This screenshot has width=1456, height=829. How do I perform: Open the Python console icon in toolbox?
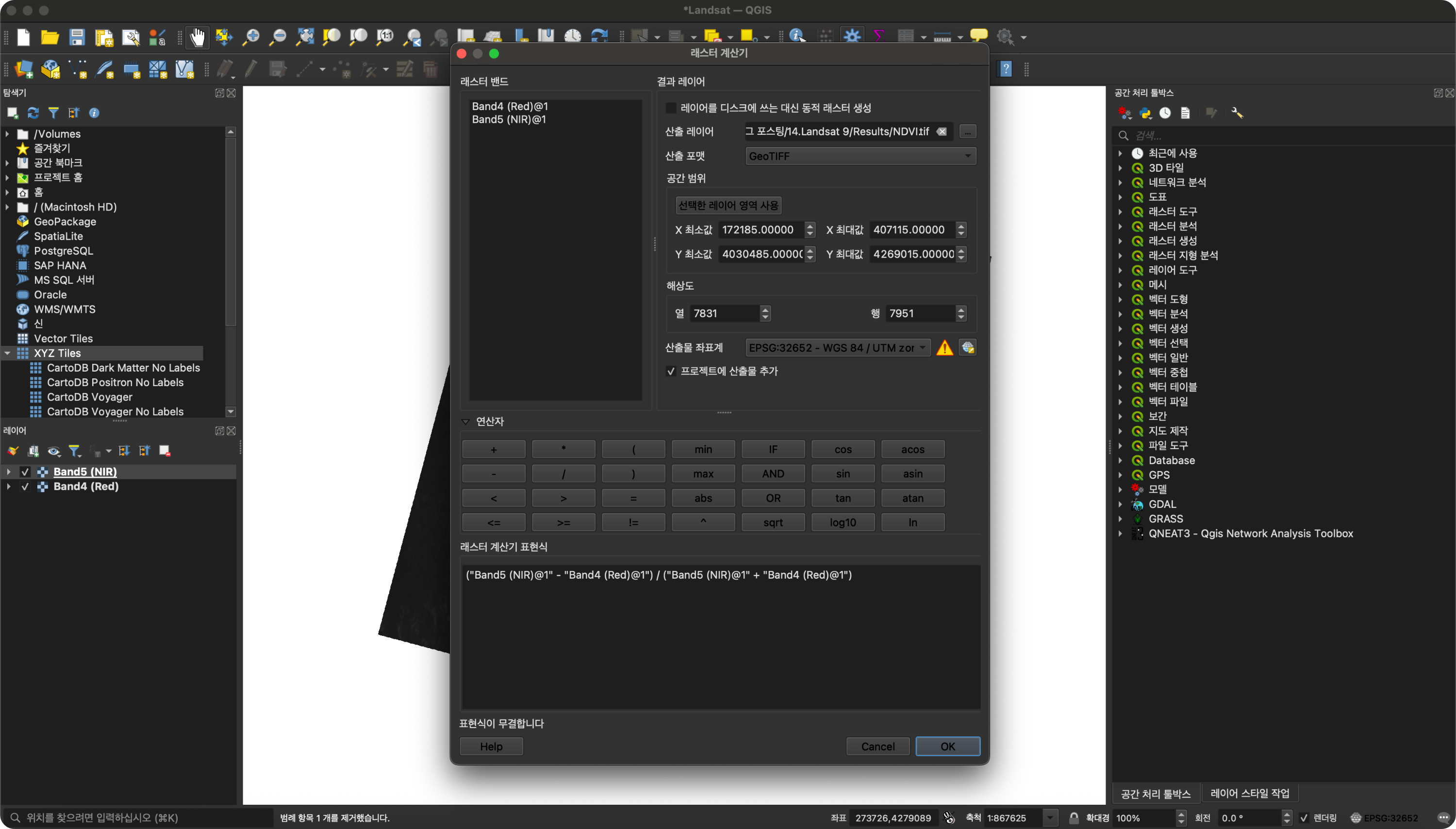pos(1144,113)
